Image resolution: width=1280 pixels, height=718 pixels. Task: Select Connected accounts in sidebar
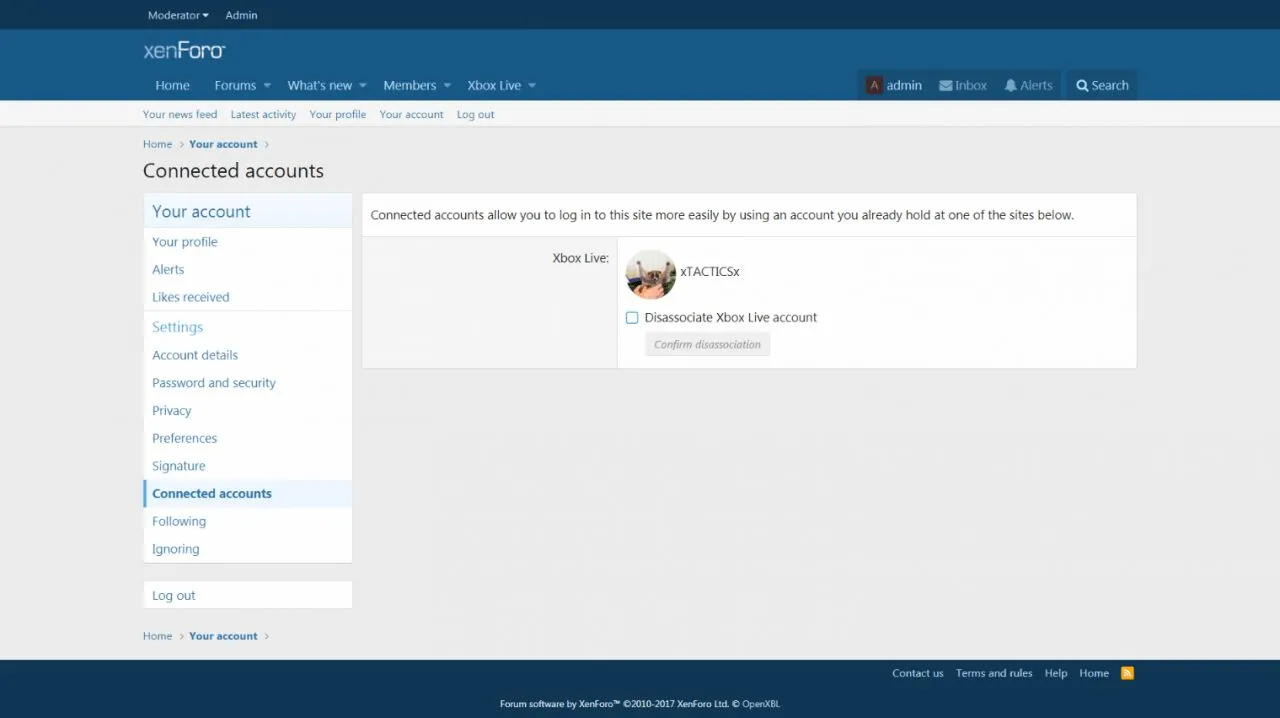(x=247, y=494)
